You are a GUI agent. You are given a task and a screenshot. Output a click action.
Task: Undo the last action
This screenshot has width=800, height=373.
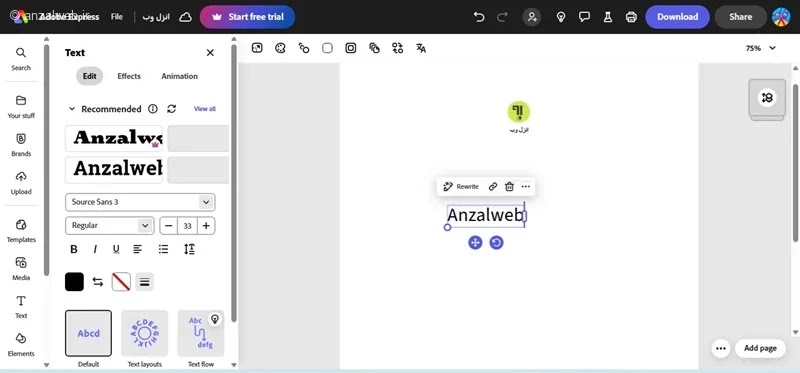tap(479, 17)
